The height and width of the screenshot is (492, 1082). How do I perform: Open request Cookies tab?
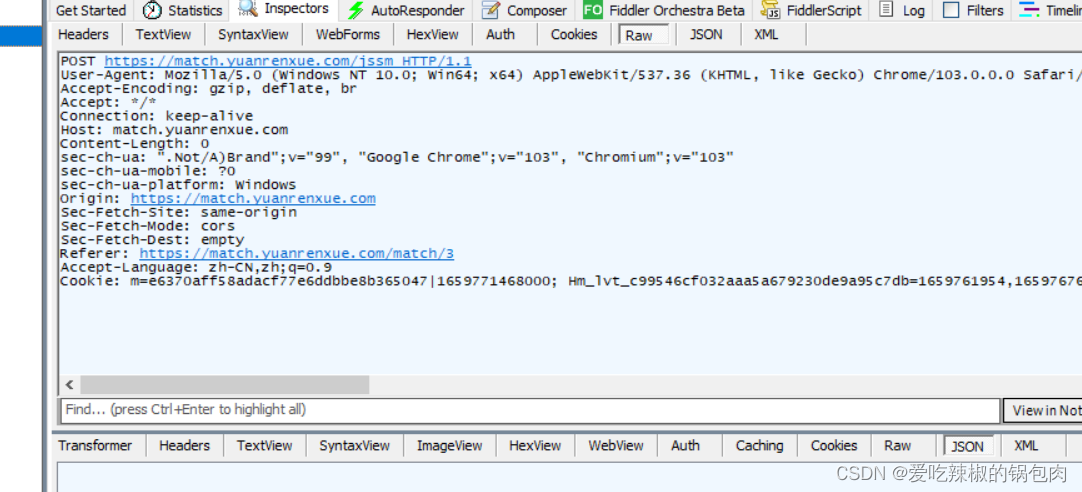574,35
